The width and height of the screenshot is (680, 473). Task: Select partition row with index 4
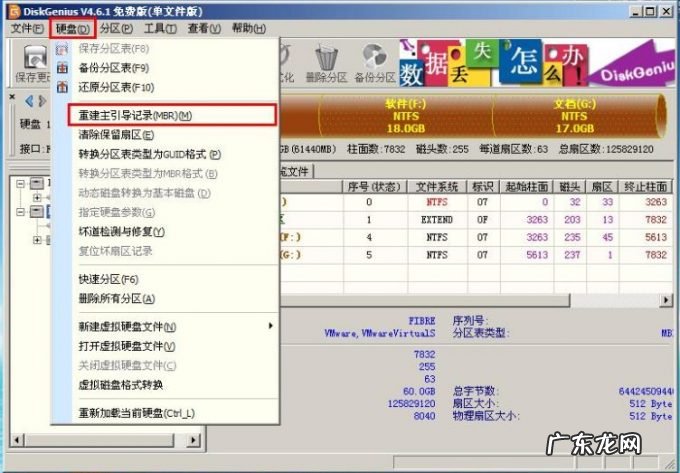click(476, 238)
